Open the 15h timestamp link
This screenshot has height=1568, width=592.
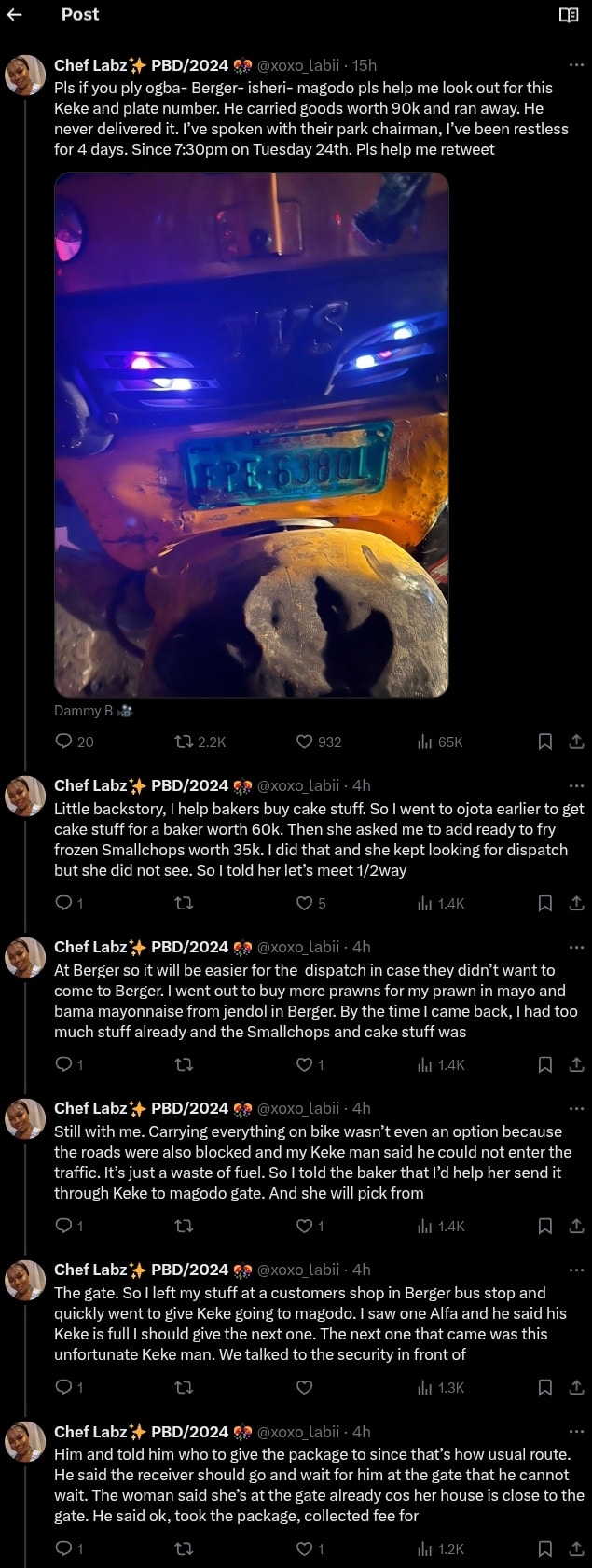[365, 65]
